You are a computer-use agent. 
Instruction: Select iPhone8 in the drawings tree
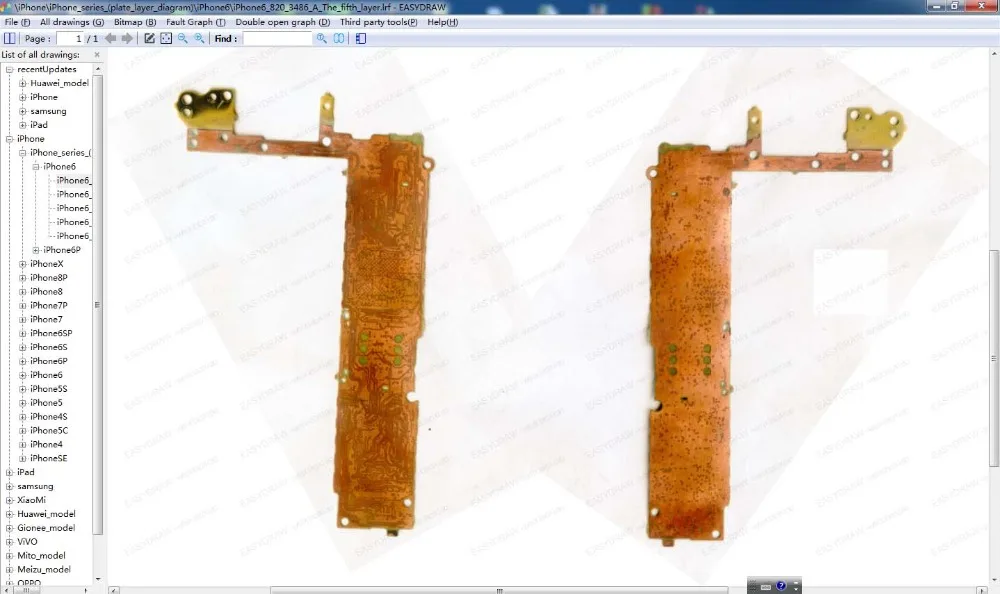point(46,292)
